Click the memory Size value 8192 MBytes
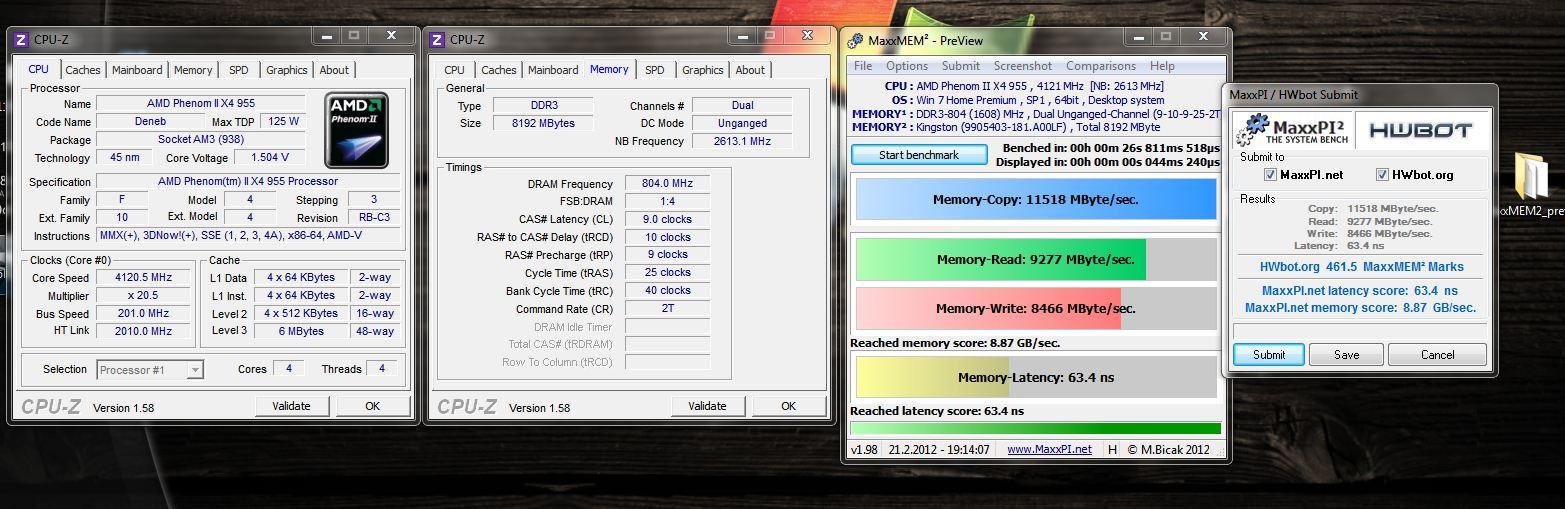The height and width of the screenshot is (509, 1565). click(x=544, y=123)
